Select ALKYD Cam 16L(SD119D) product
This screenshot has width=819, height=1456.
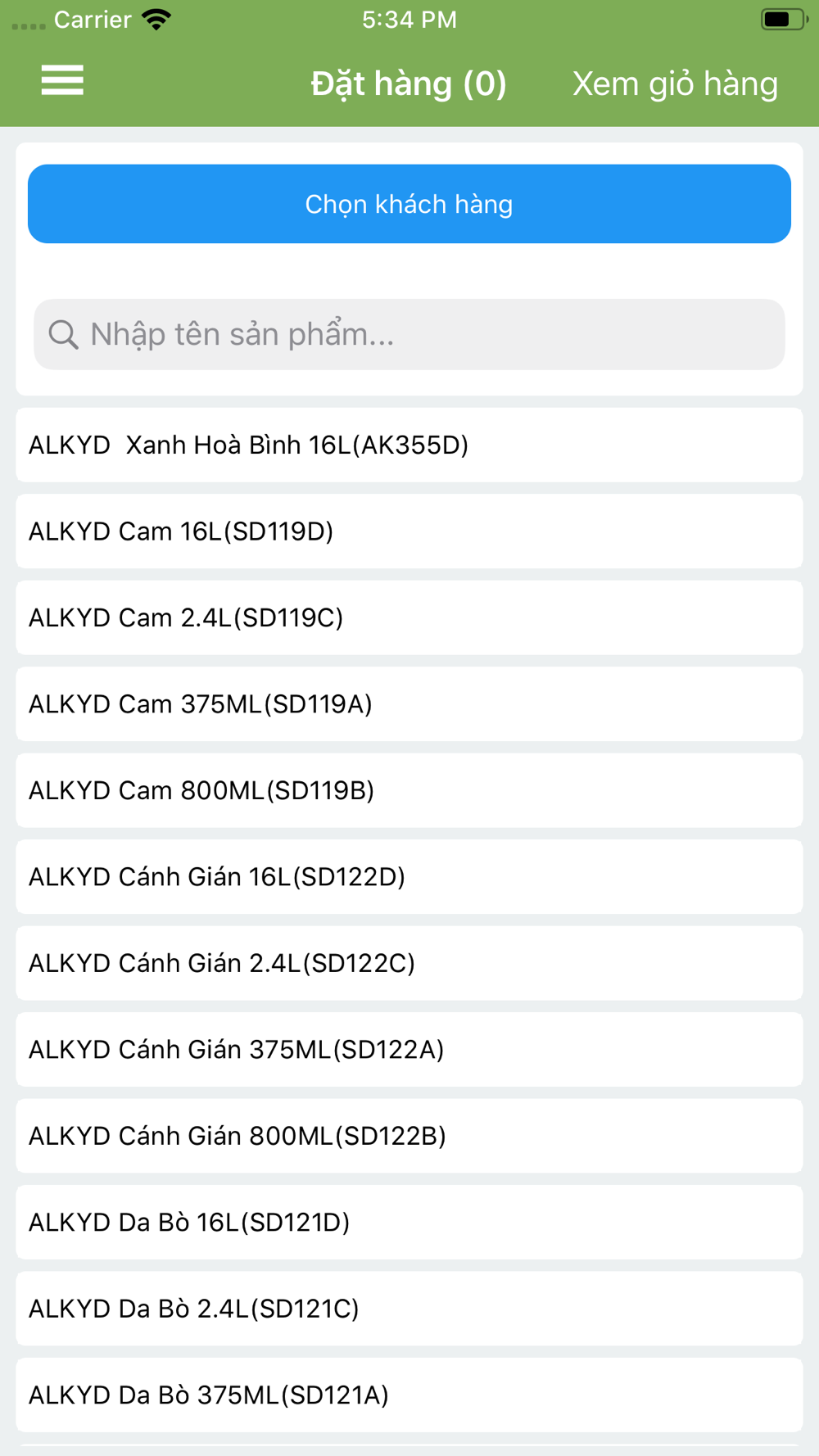pyautogui.click(x=409, y=531)
